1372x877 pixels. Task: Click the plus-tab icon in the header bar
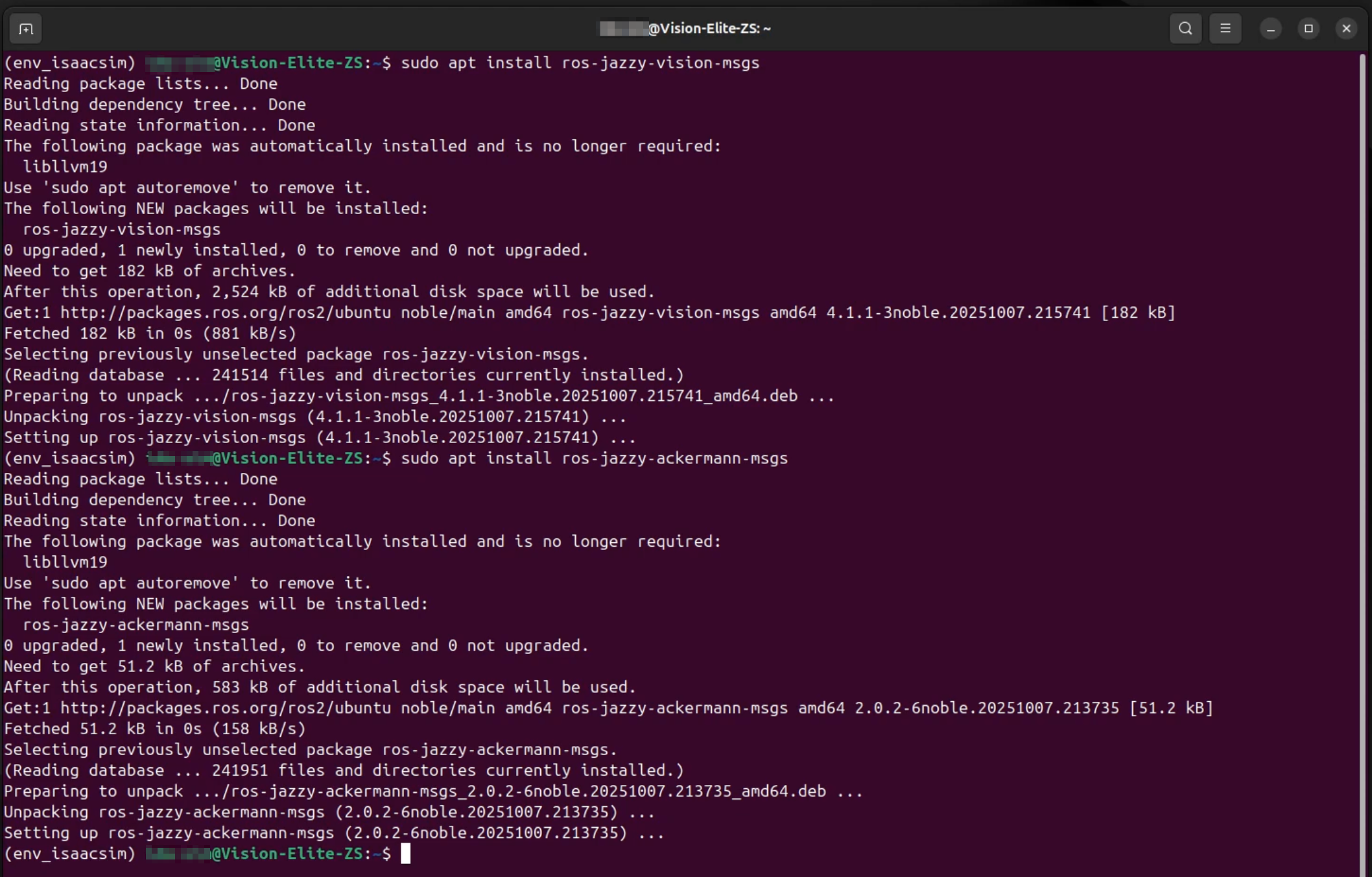[25, 28]
